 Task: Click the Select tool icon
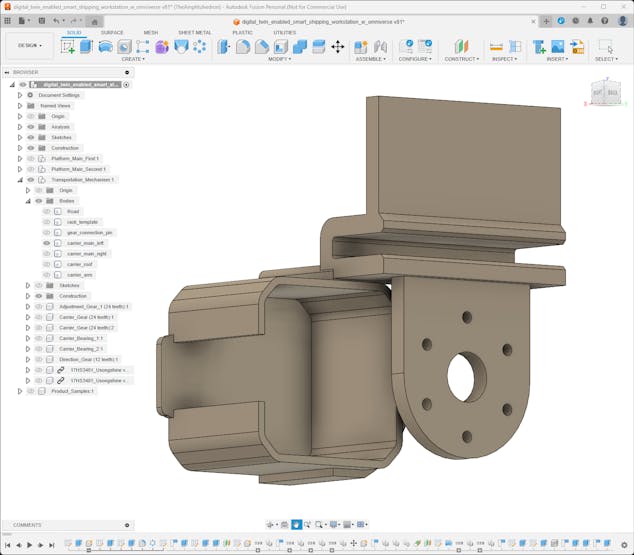click(605, 46)
